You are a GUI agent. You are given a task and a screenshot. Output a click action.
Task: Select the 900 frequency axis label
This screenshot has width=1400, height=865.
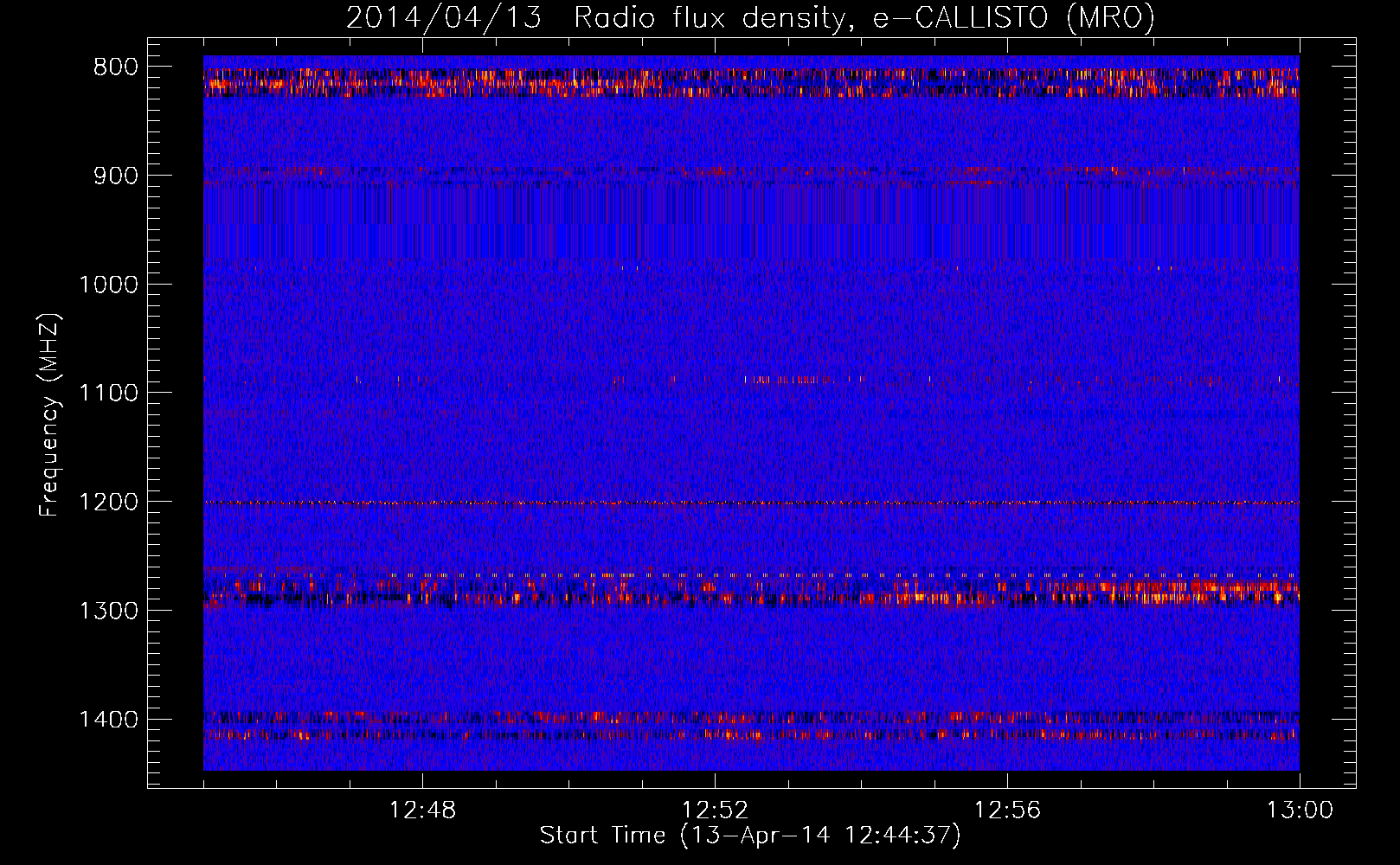point(116,176)
